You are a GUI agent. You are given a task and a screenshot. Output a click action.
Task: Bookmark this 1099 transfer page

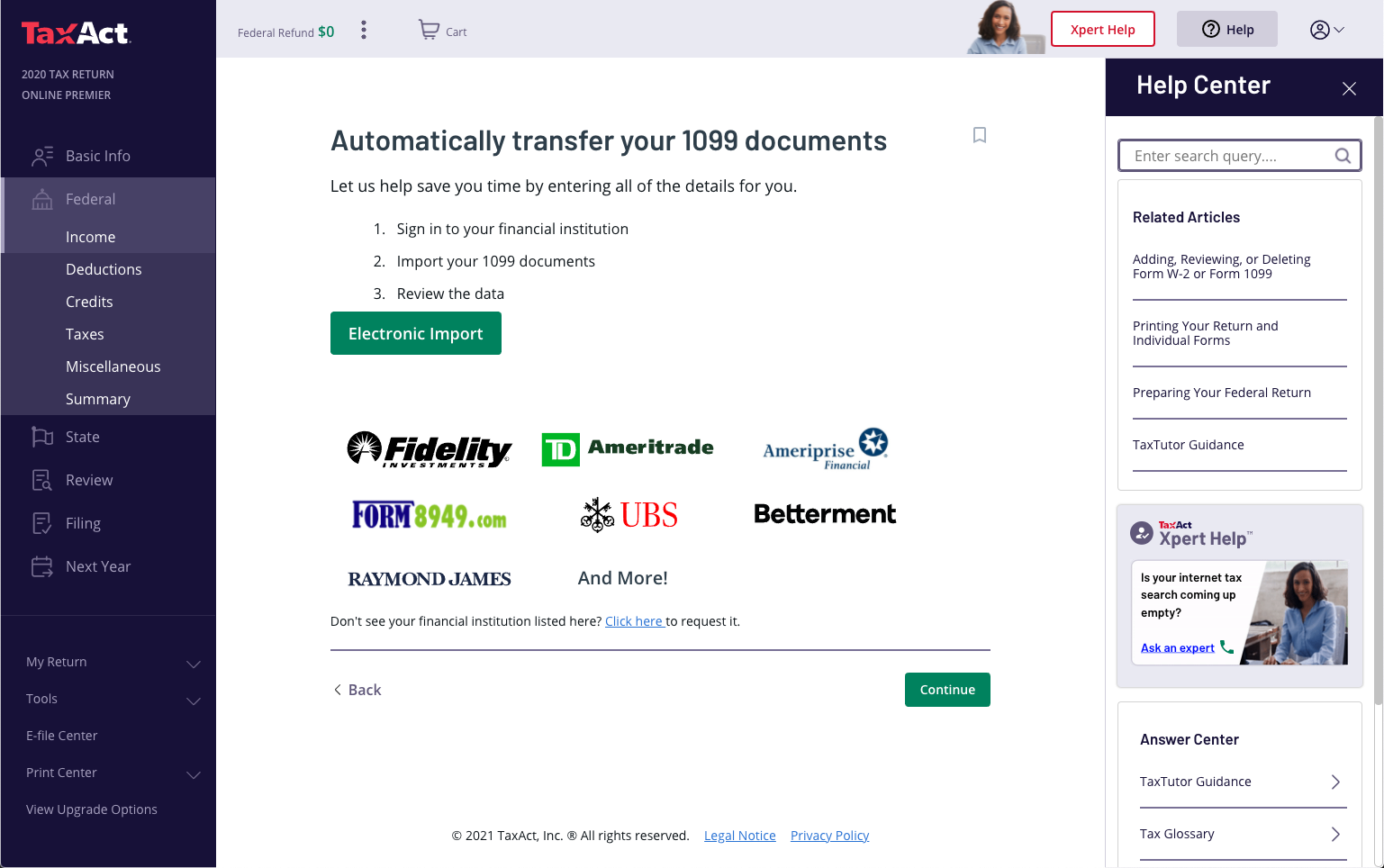coord(980,135)
